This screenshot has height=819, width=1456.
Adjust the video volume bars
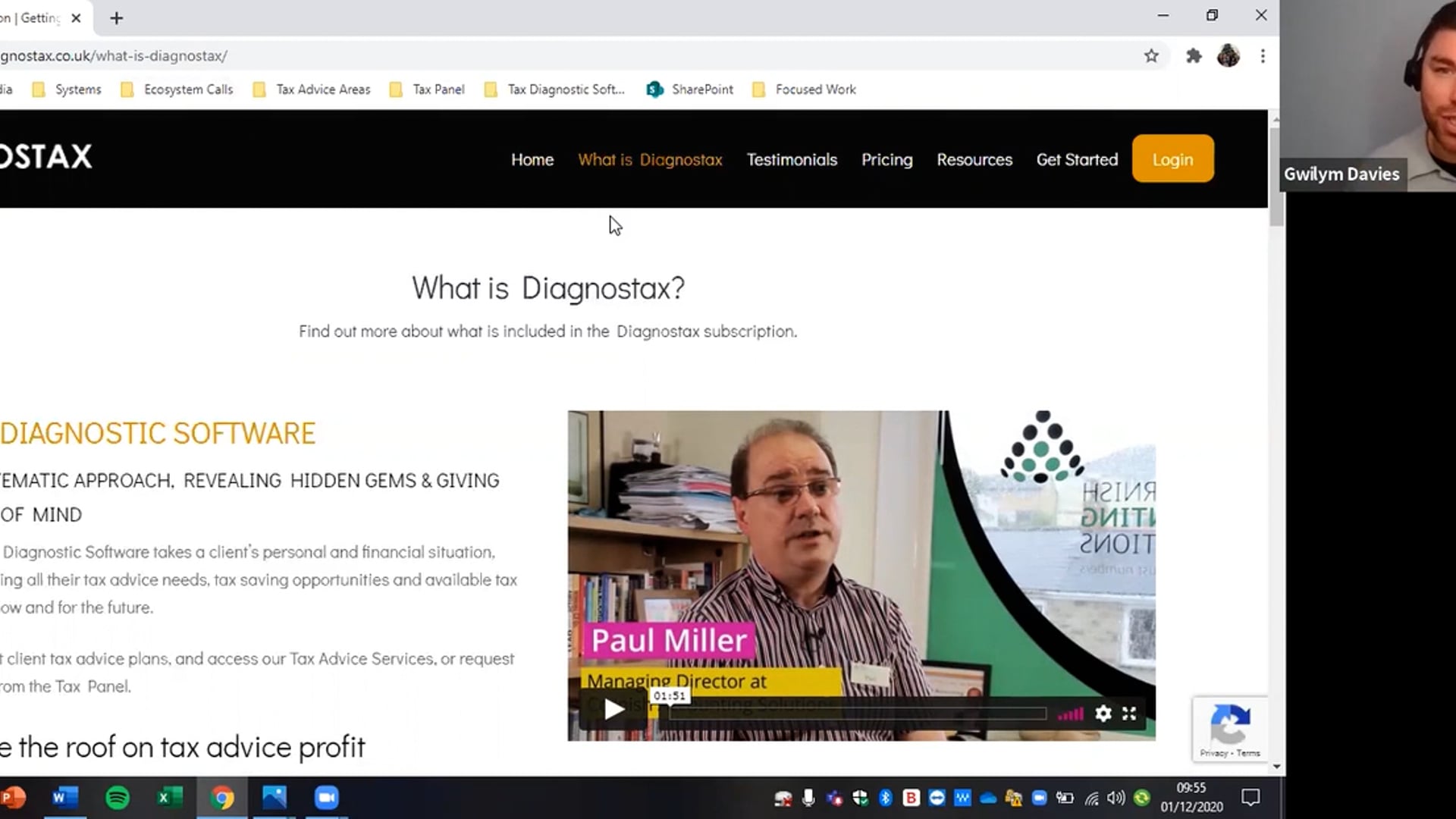pyautogui.click(x=1070, y=714)
